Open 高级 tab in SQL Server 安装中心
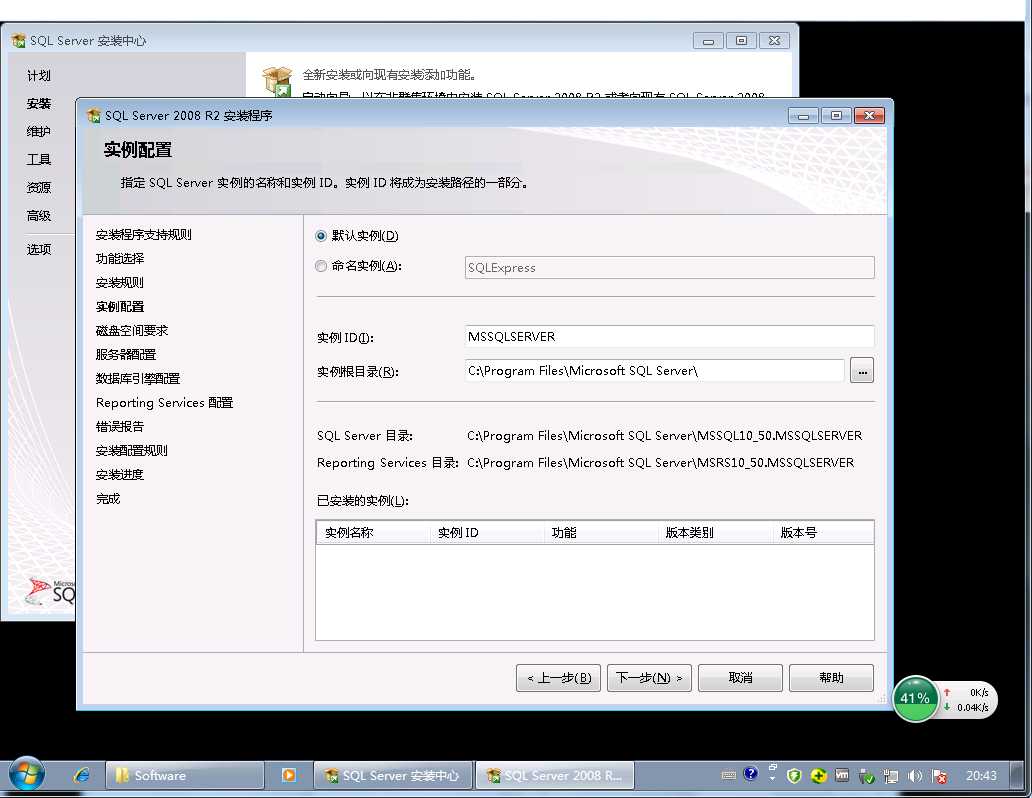 pos(39,216)
